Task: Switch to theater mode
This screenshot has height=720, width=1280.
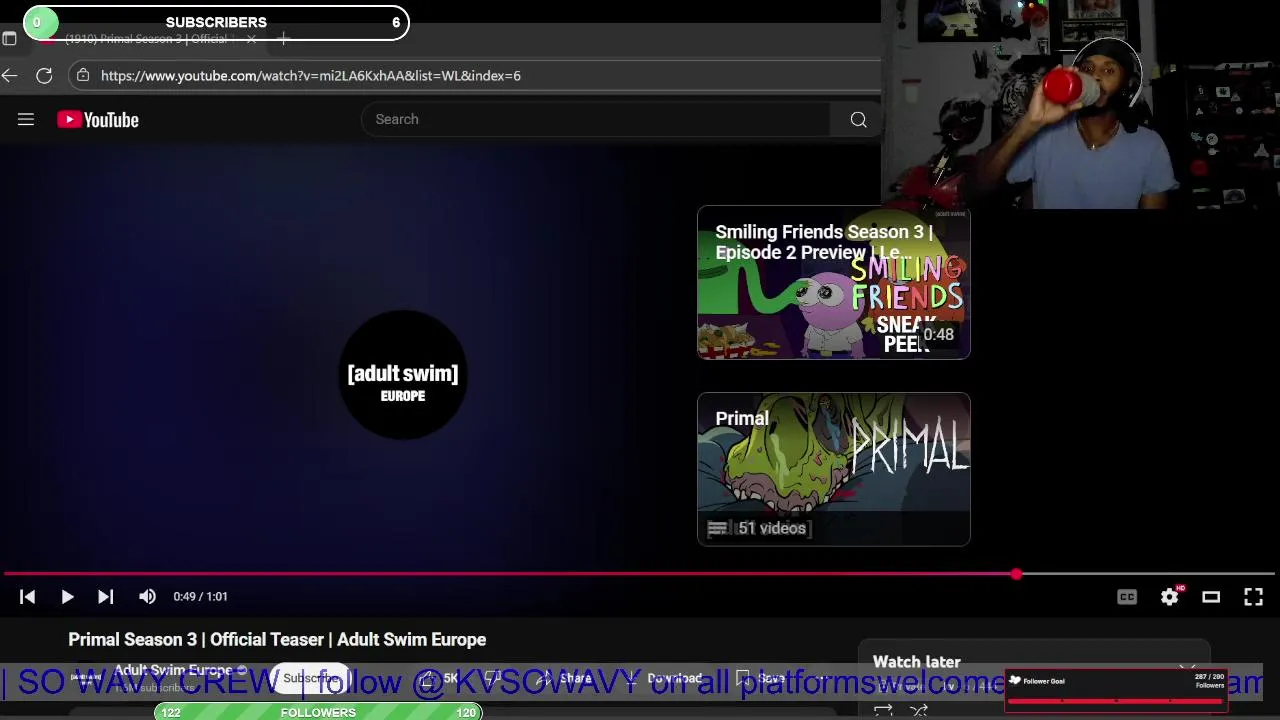Action: click(1211, 597)
